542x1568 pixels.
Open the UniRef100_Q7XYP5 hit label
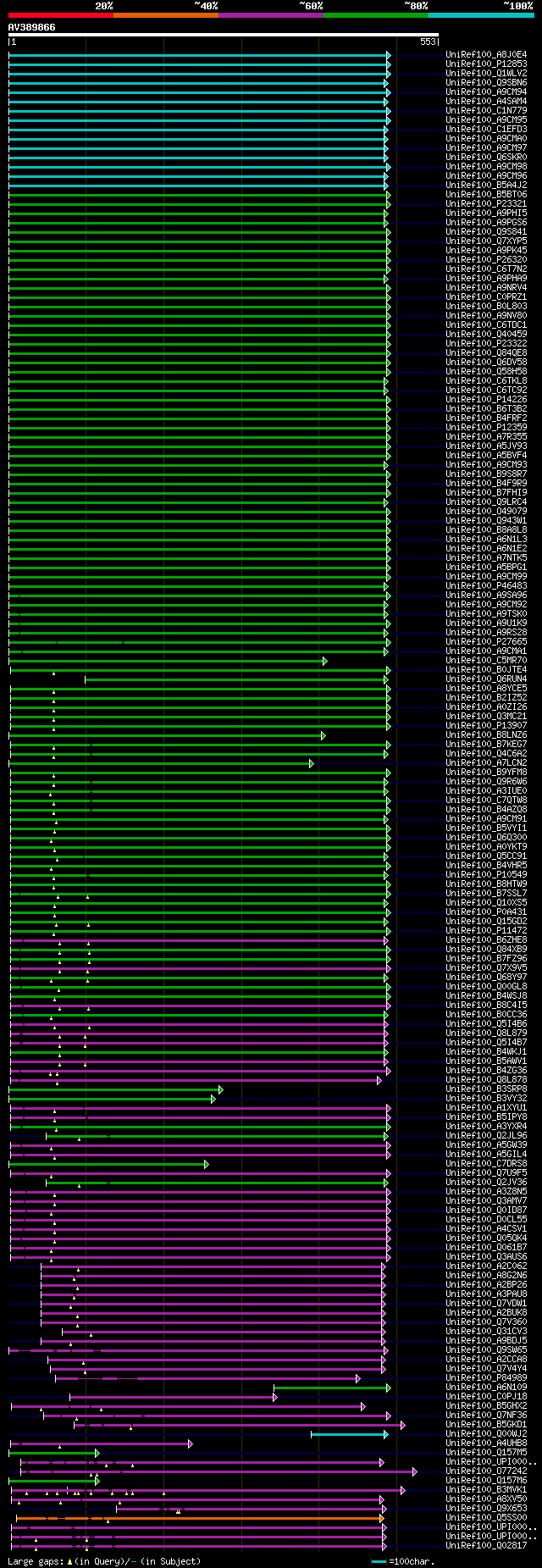click(x=486, y=241)
